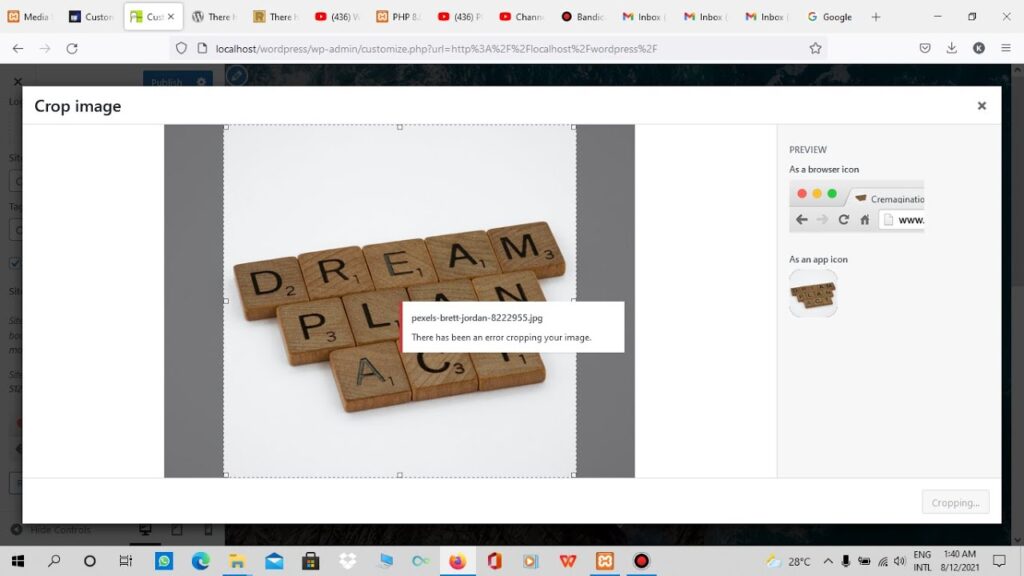This screenshot has width=1024, height=576.
Task: Open the Firefox application menu
Action: tap(1005, 48)
